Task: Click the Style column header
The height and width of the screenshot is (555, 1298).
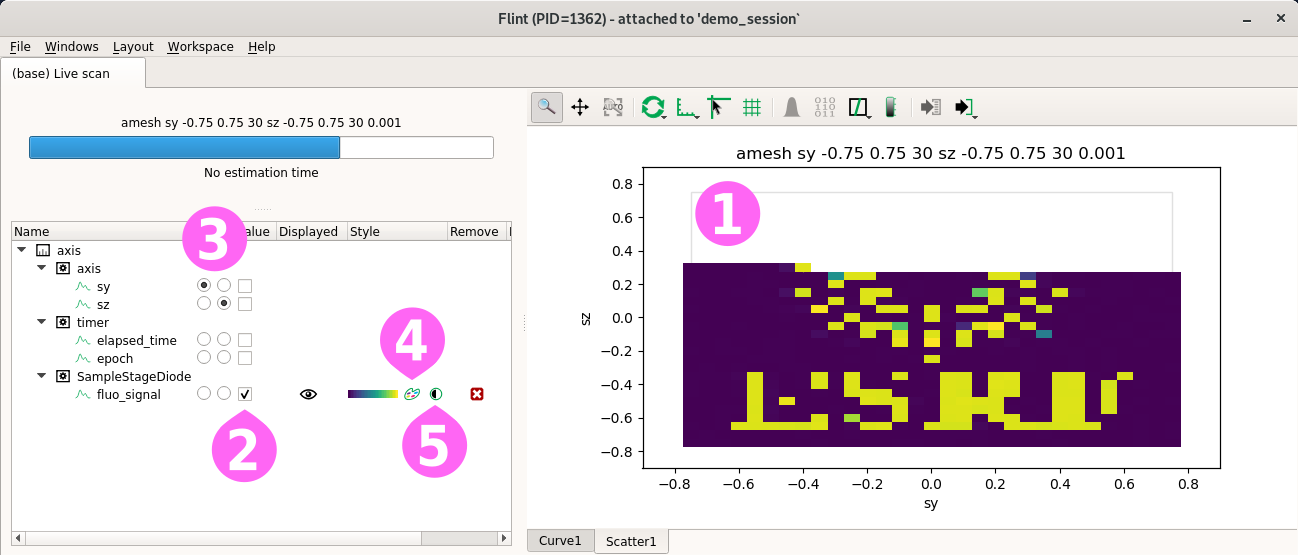Action: tap(396, 231)
